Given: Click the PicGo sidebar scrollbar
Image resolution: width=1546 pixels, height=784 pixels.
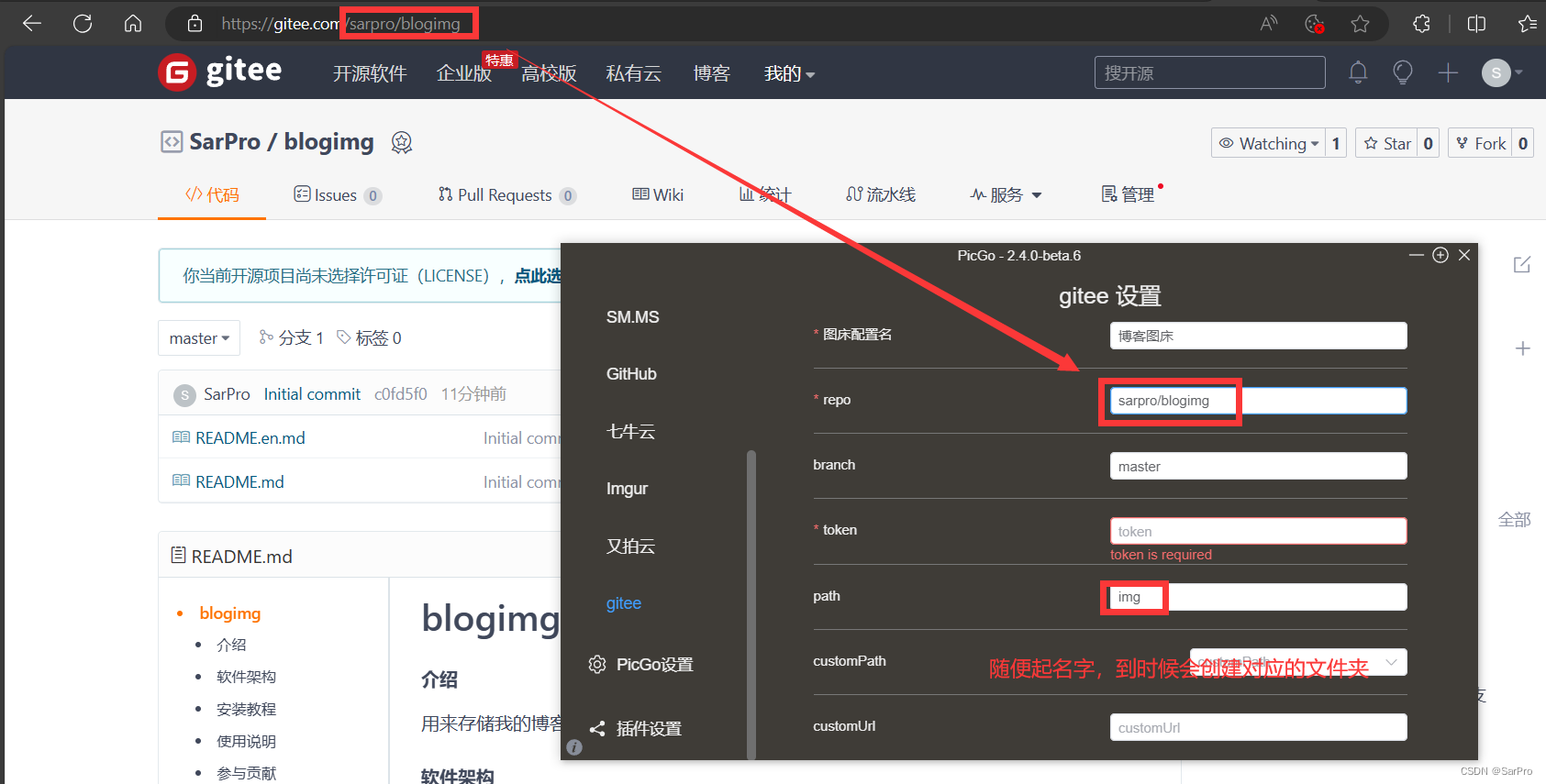Looking at the screenshot, I should click(x=751, y=605).
